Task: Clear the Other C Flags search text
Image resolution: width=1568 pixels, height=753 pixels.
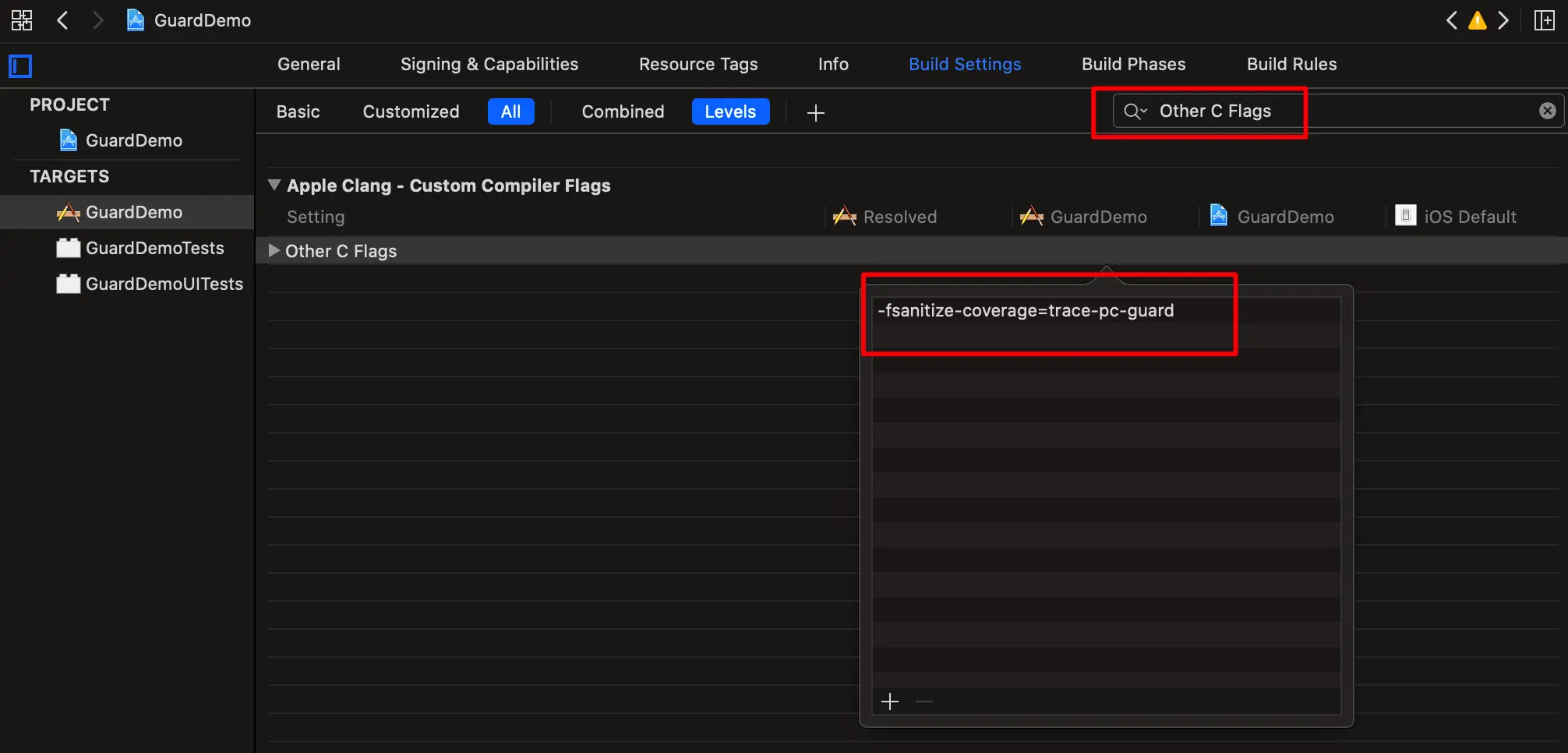Action: [1548, 111]
